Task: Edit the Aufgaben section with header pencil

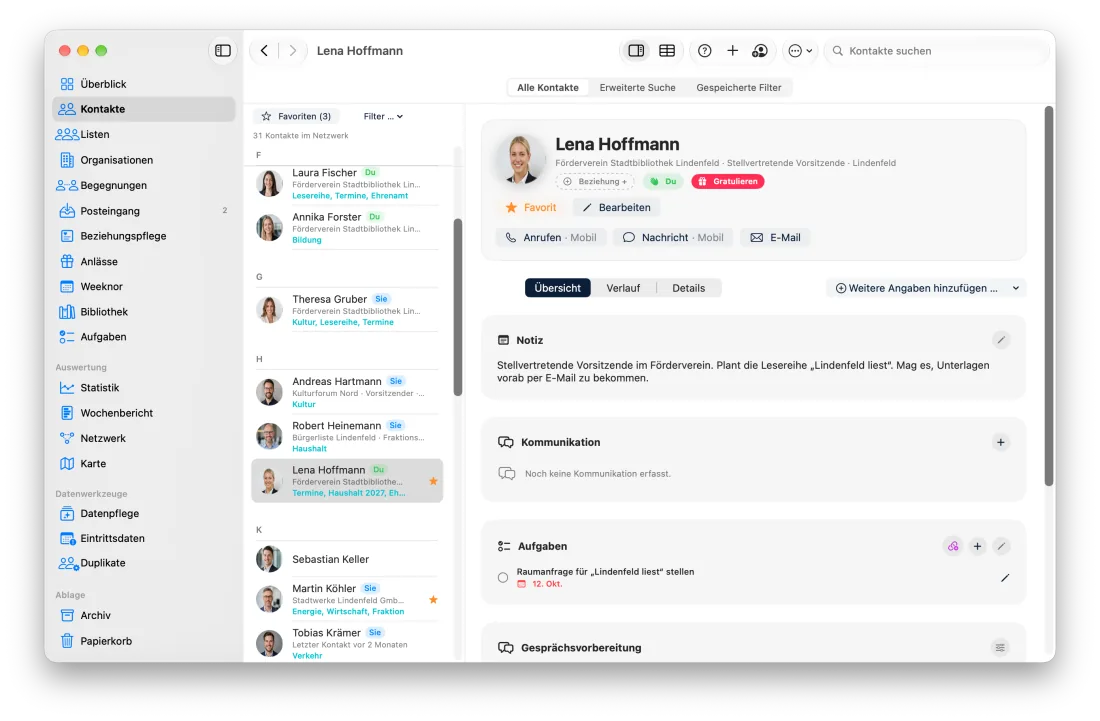Action: pyautogui.click(x=1001, y=546)
